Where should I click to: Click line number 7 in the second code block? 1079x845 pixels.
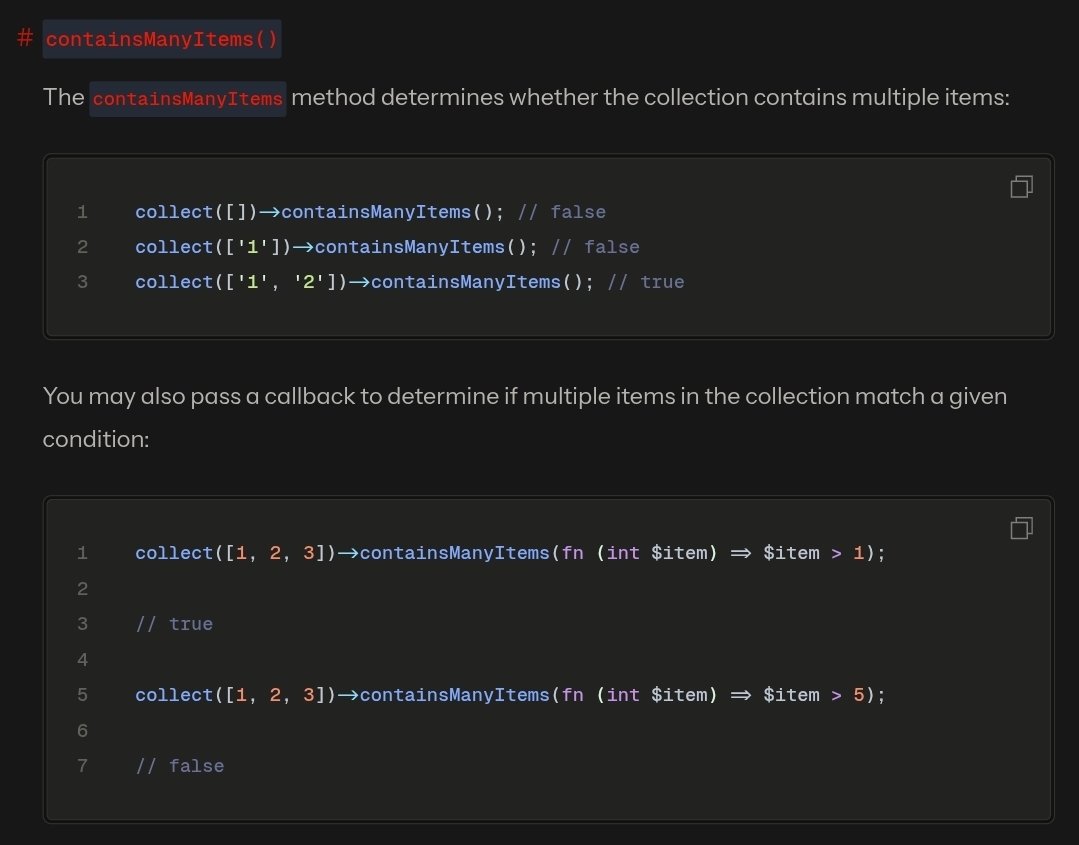tap(83, 766)
